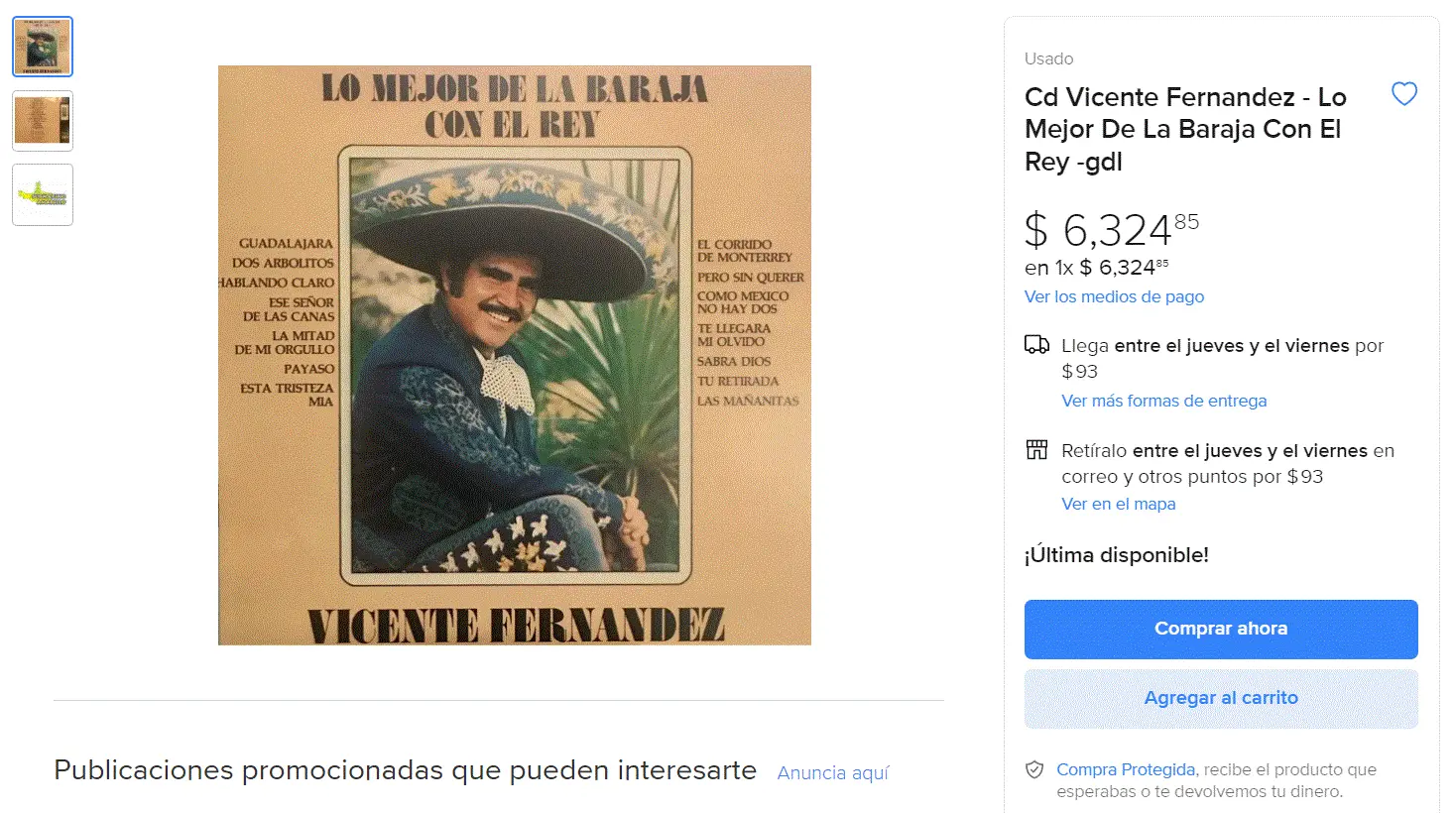Open Ver los medios de pago link

[x=1114, y=296]
